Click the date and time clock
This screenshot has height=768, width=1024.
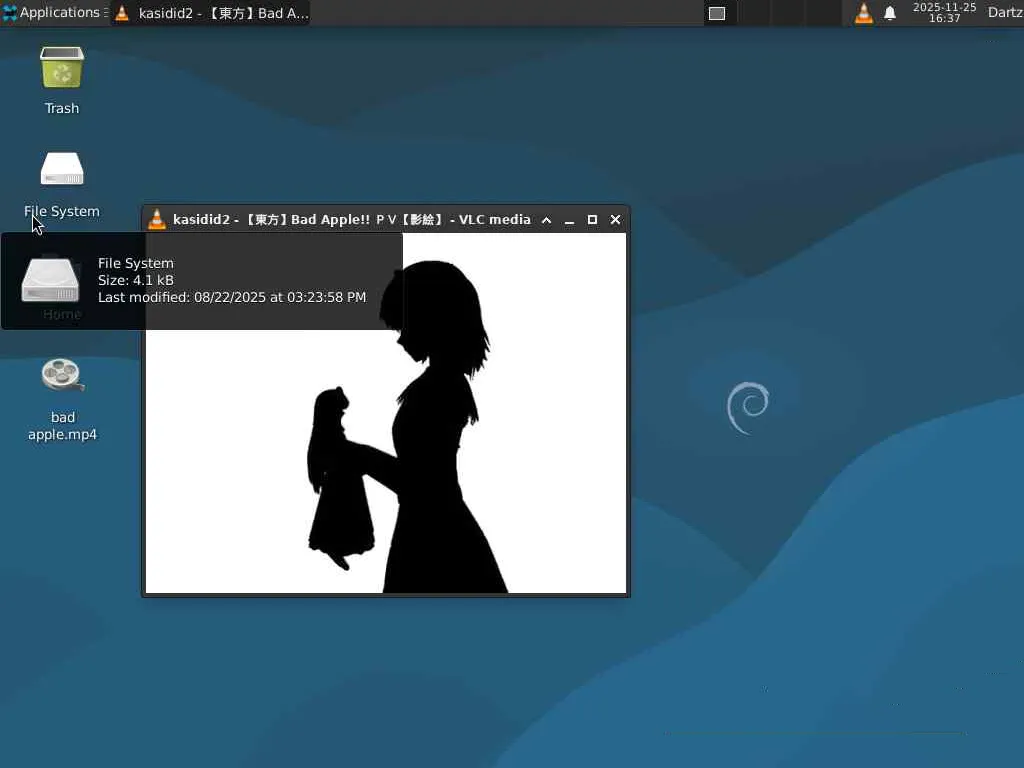944,12
